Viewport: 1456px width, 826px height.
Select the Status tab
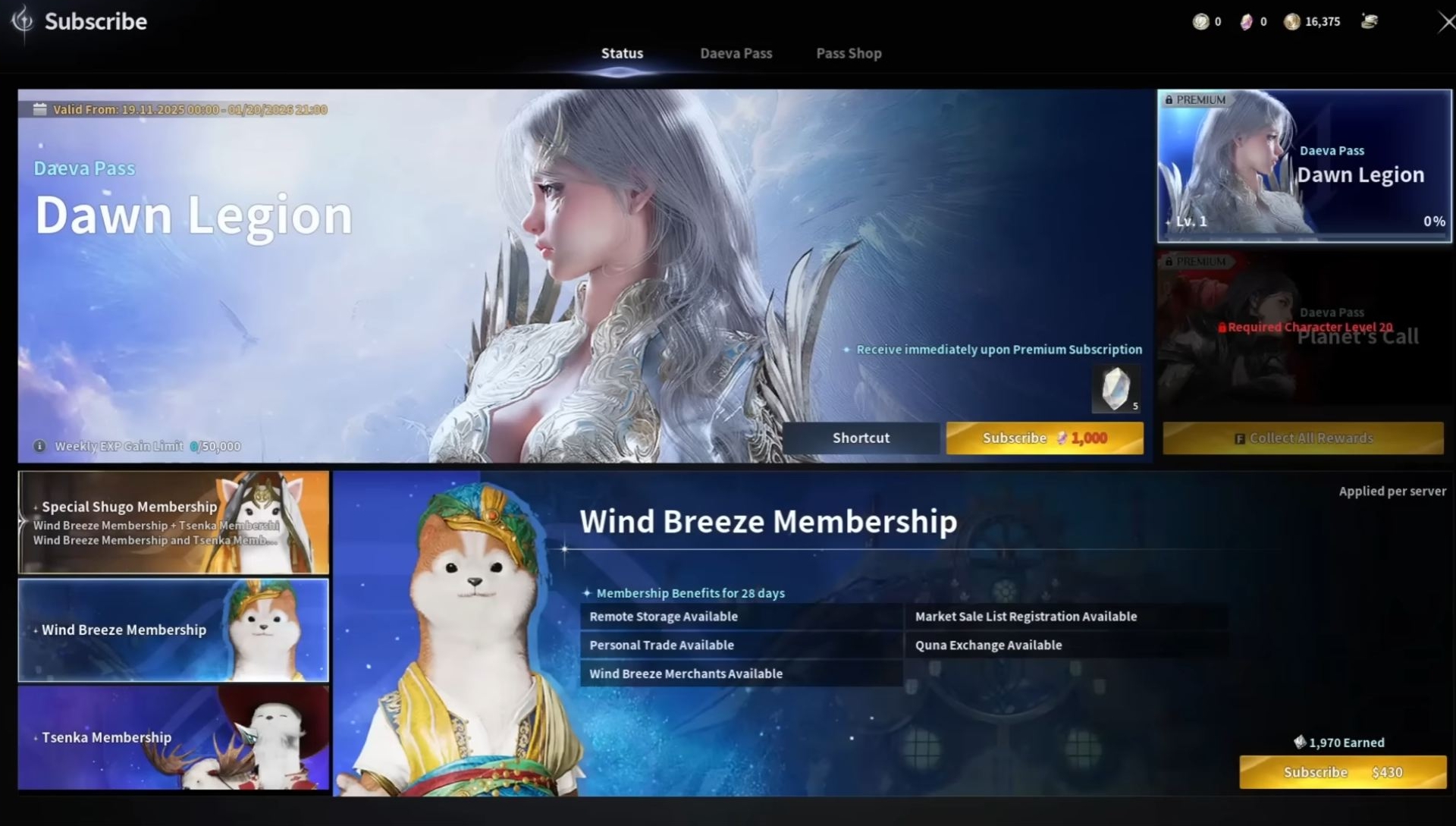pyautogui.click(x=622, y=53)
